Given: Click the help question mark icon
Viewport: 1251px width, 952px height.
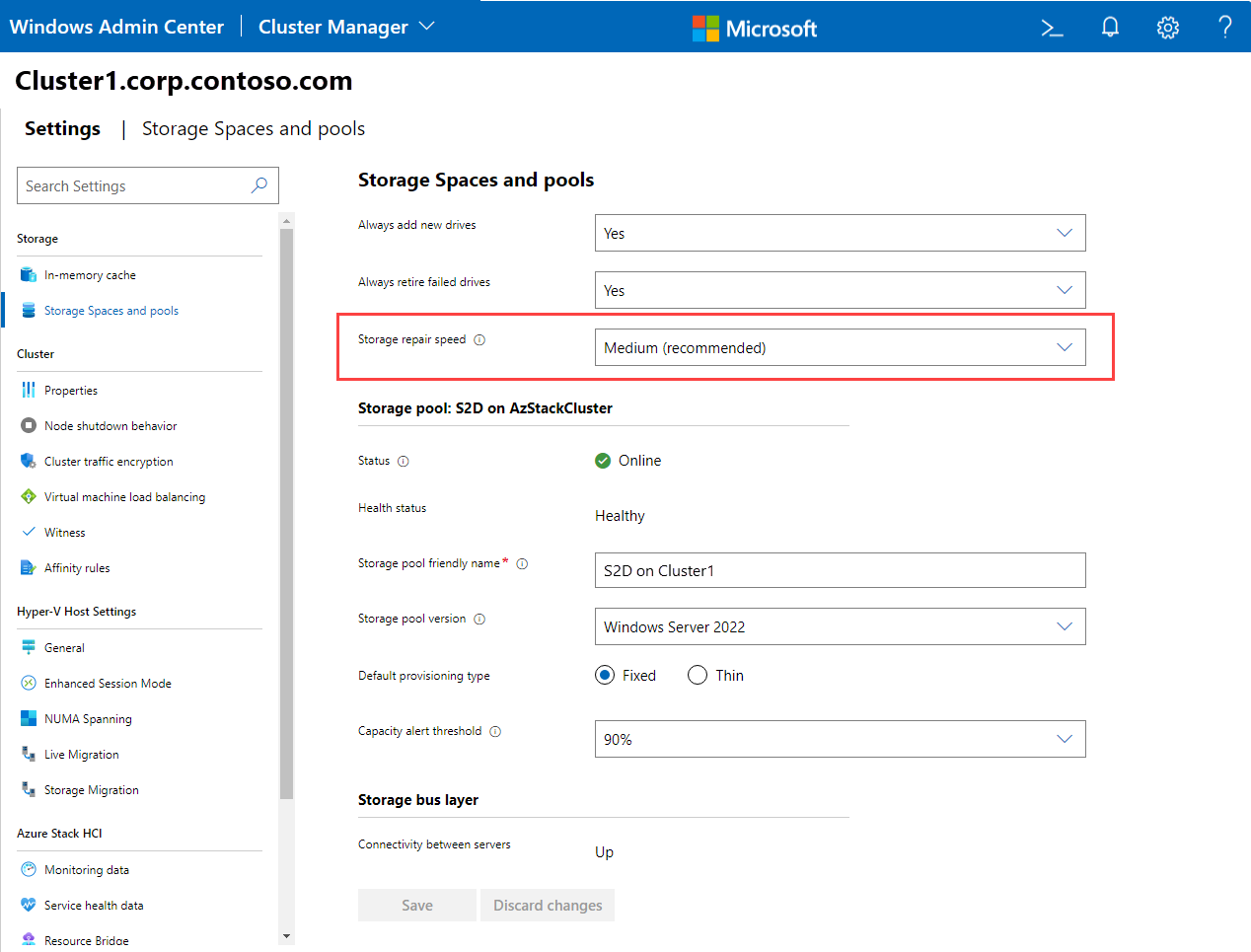Looking at the screenshot, I should 1225,28.
